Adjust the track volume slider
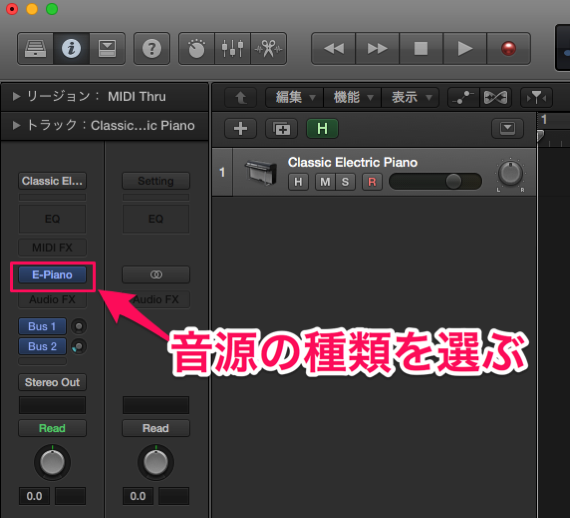570x518 pixels. (x=435, y=181)
